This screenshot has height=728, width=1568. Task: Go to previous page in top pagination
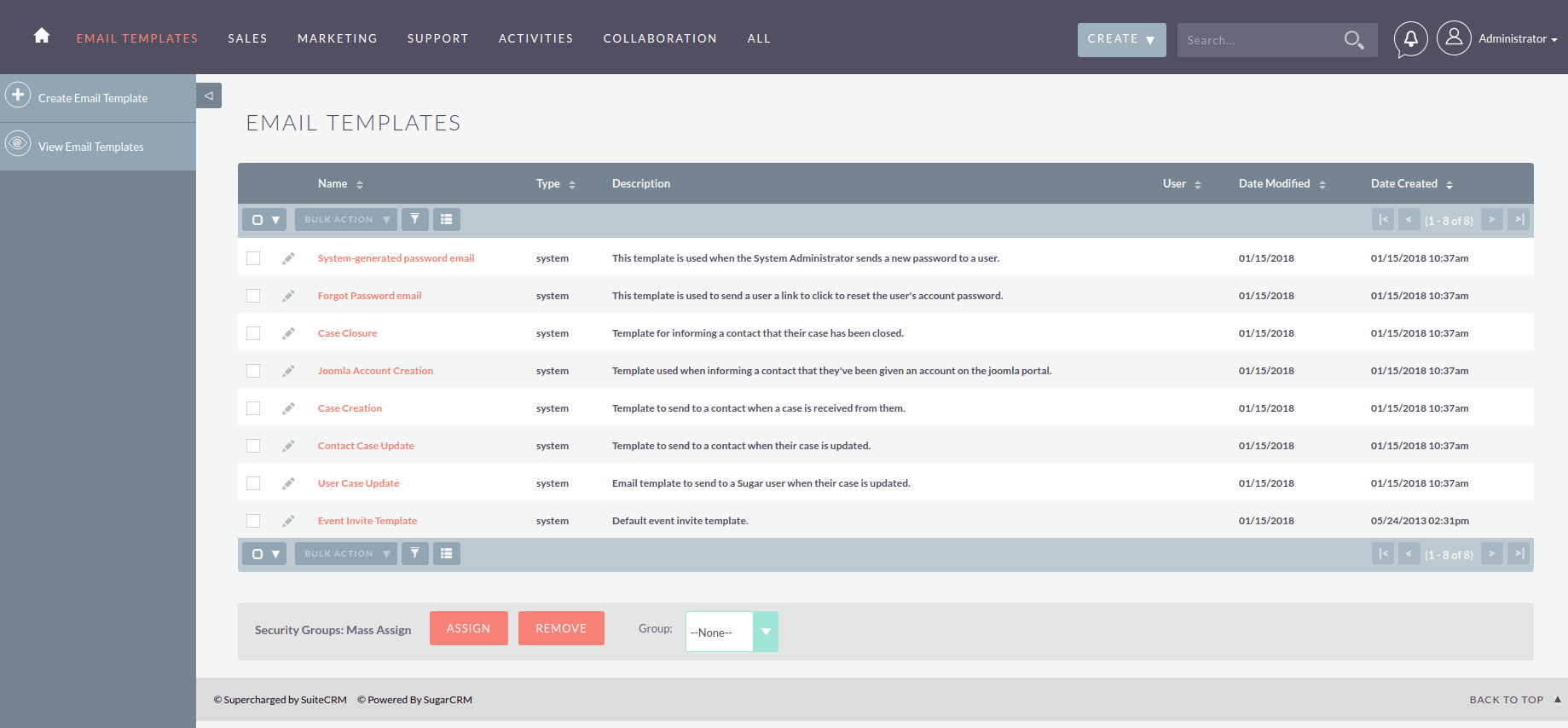click(x=1409, y=219)
